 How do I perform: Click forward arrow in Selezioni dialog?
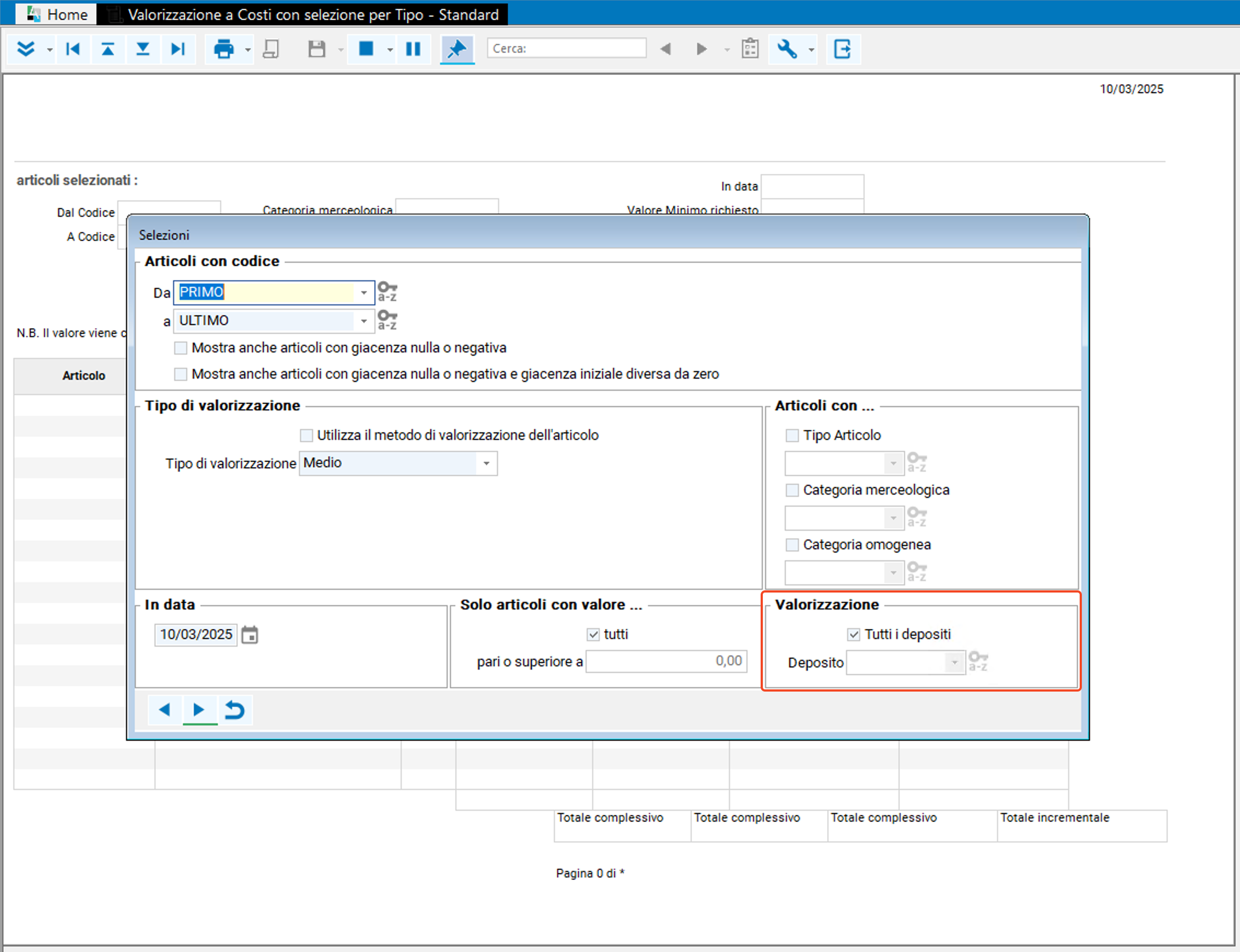[x=199, y=710]
